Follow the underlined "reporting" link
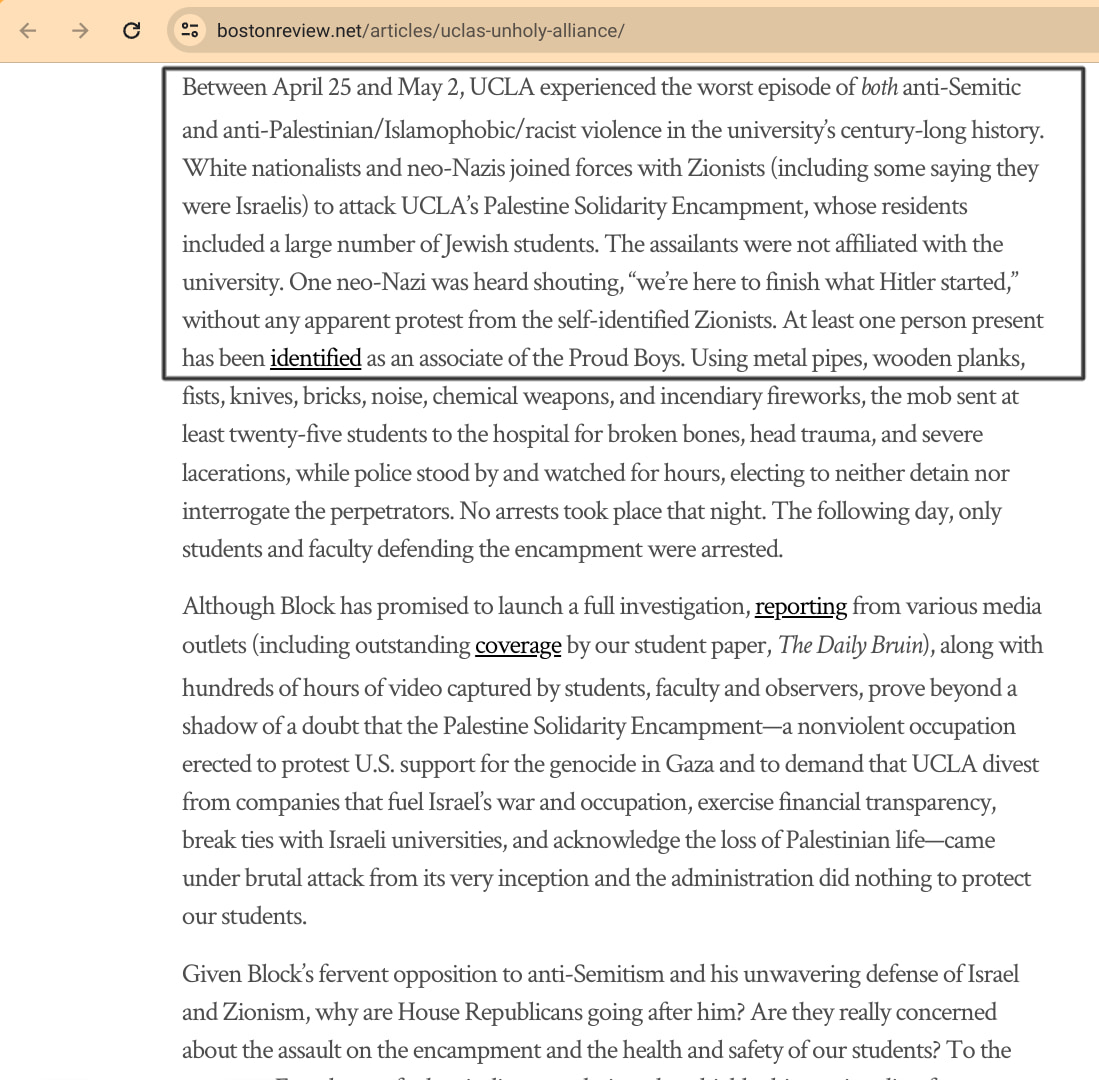1099x1080 pixels. pyautogui.click(x=800, y=607)
